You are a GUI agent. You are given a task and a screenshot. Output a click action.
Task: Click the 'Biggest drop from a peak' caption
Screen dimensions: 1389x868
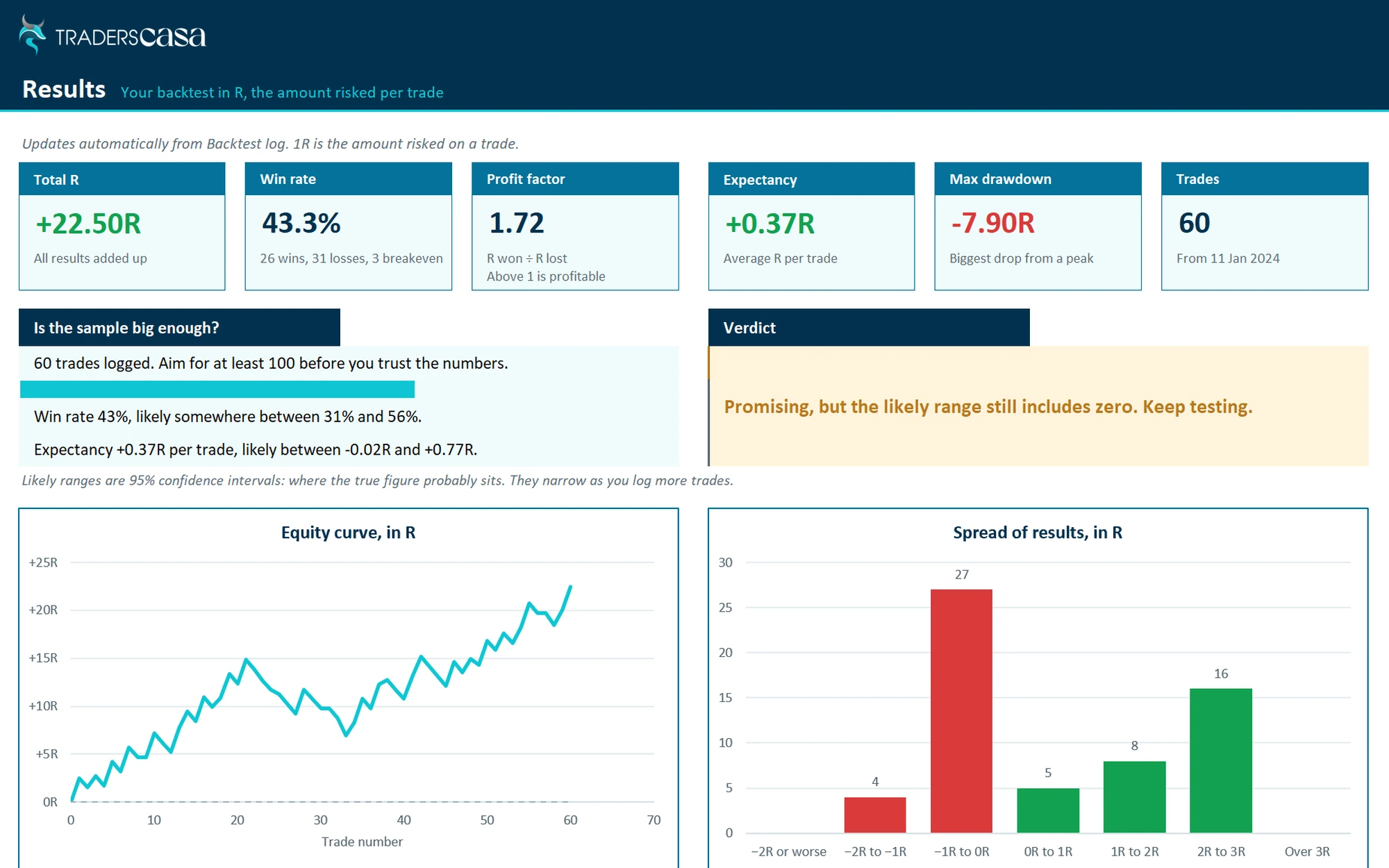[1022, 258]
